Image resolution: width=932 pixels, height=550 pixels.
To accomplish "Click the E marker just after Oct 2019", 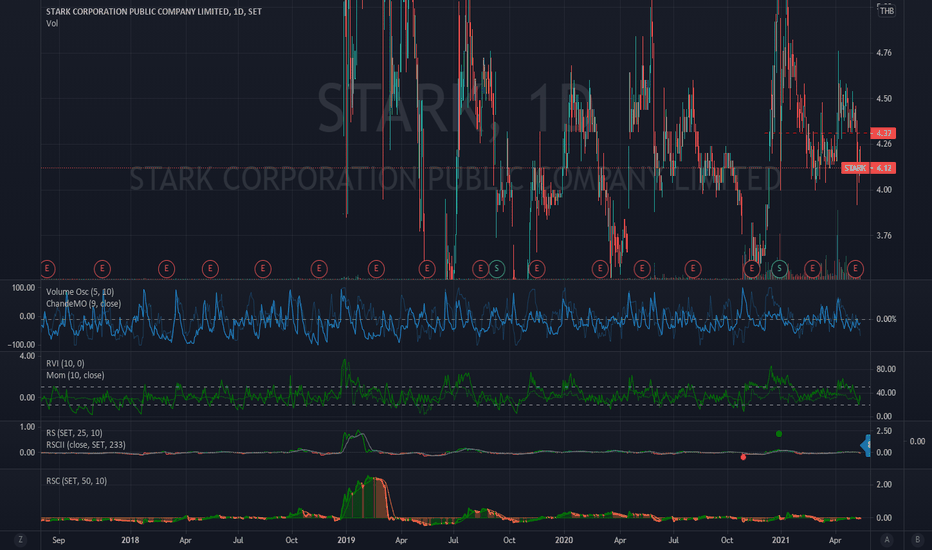I will [537, 269].
